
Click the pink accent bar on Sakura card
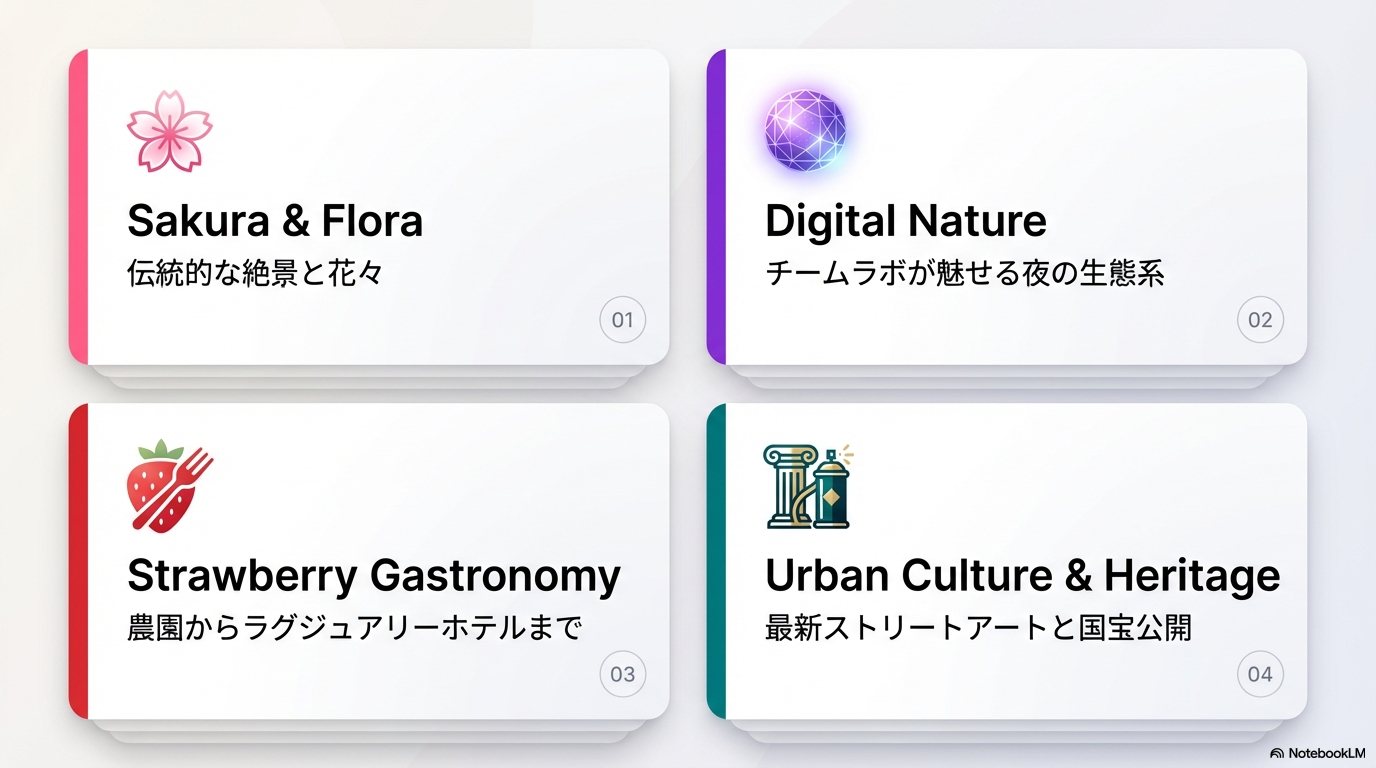tap(79, 206)
